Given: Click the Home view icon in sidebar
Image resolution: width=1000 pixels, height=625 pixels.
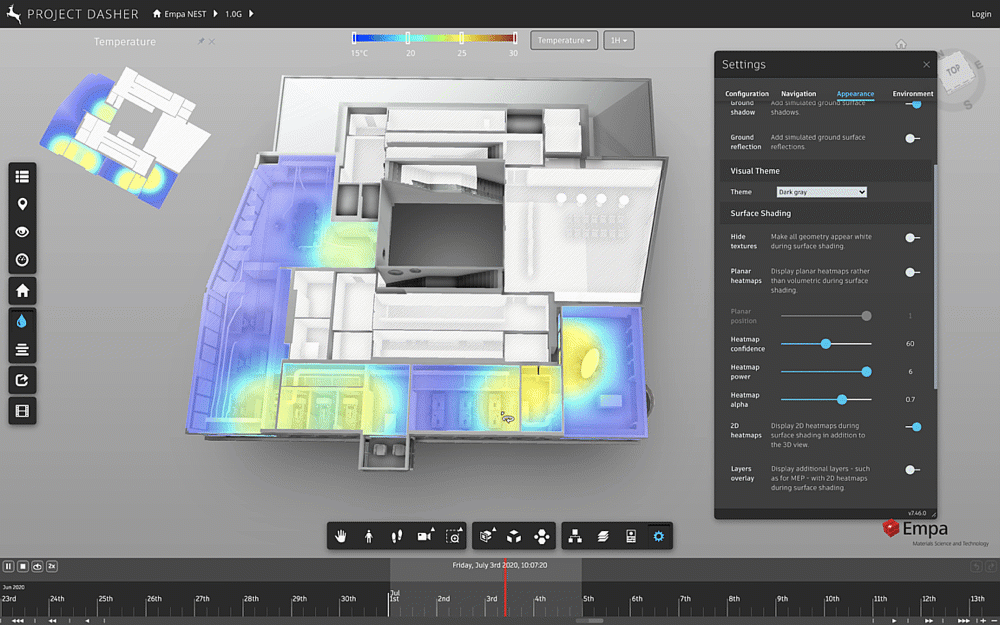Looking at the screenshot, I should [x=22, y=290].
